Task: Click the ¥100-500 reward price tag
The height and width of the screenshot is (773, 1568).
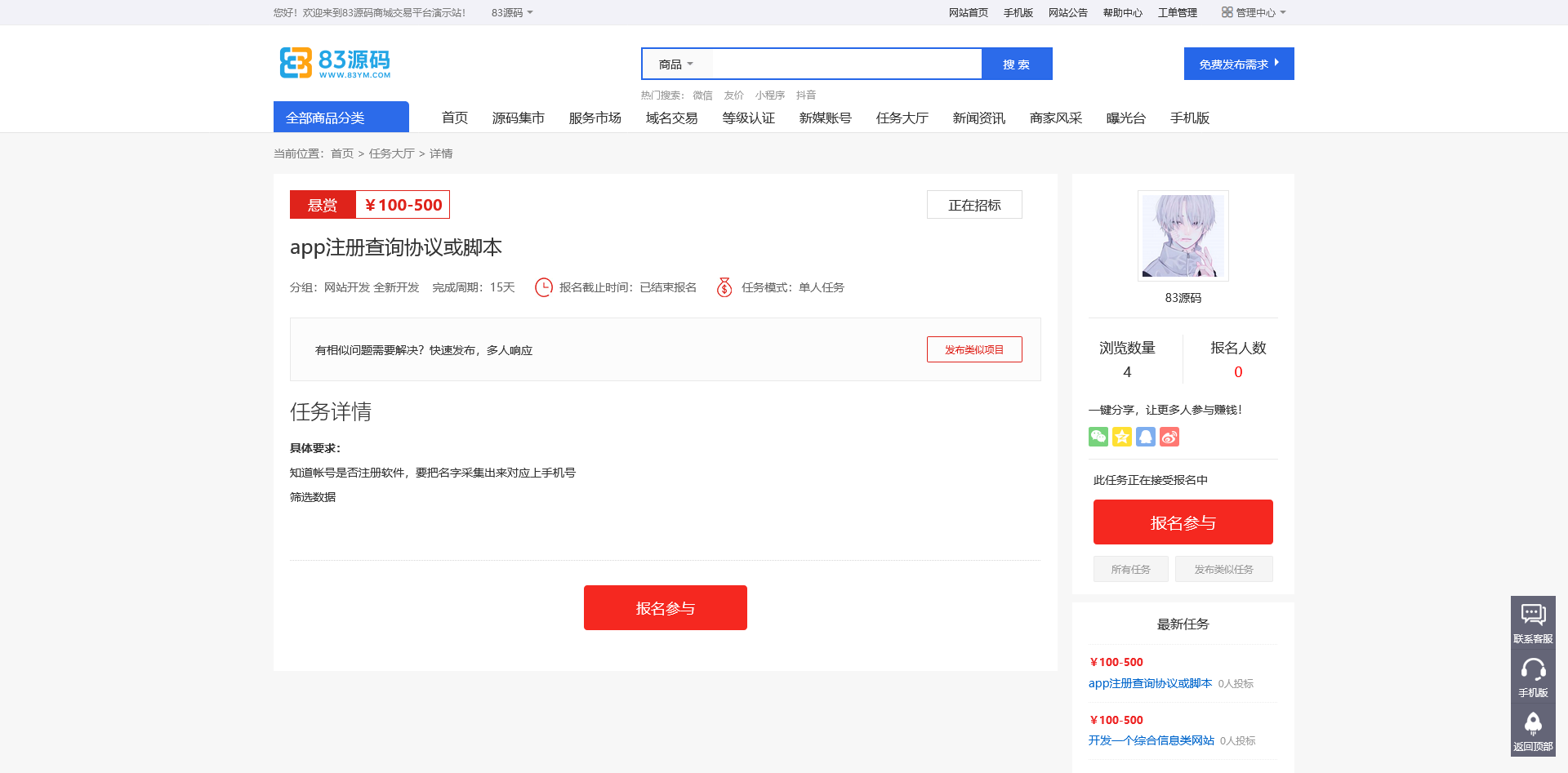Action: [x=403, y=205]
